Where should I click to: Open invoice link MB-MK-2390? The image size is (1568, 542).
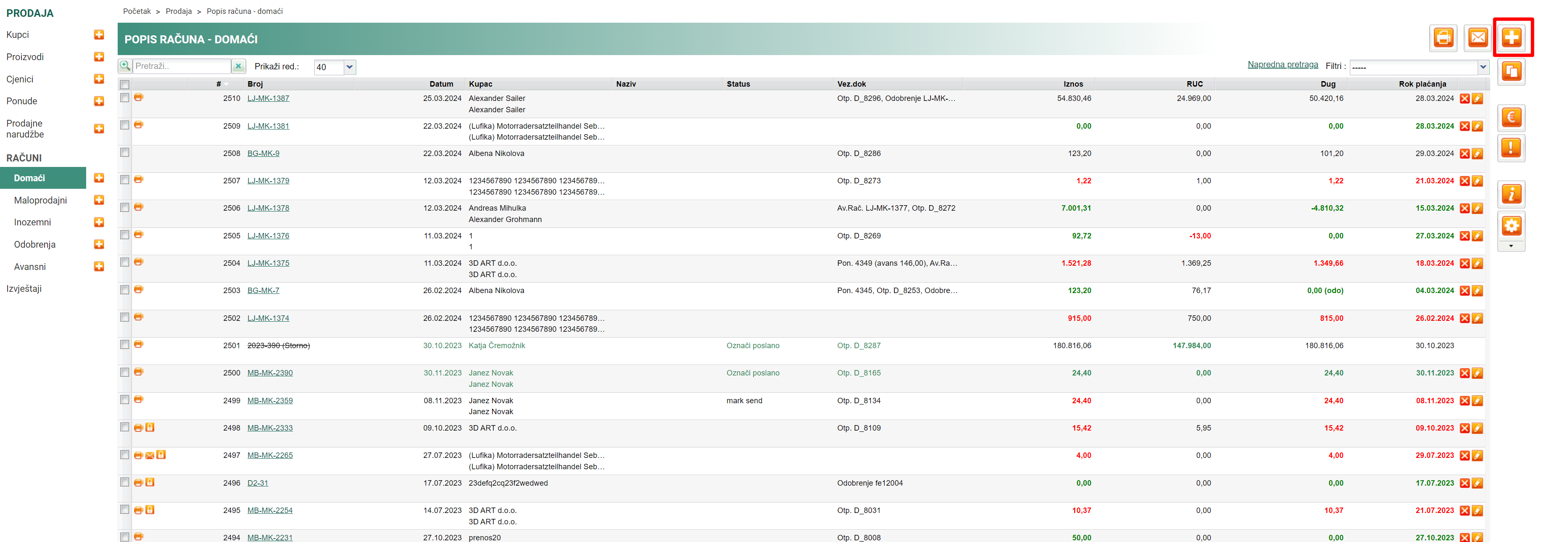pos(270,373)
